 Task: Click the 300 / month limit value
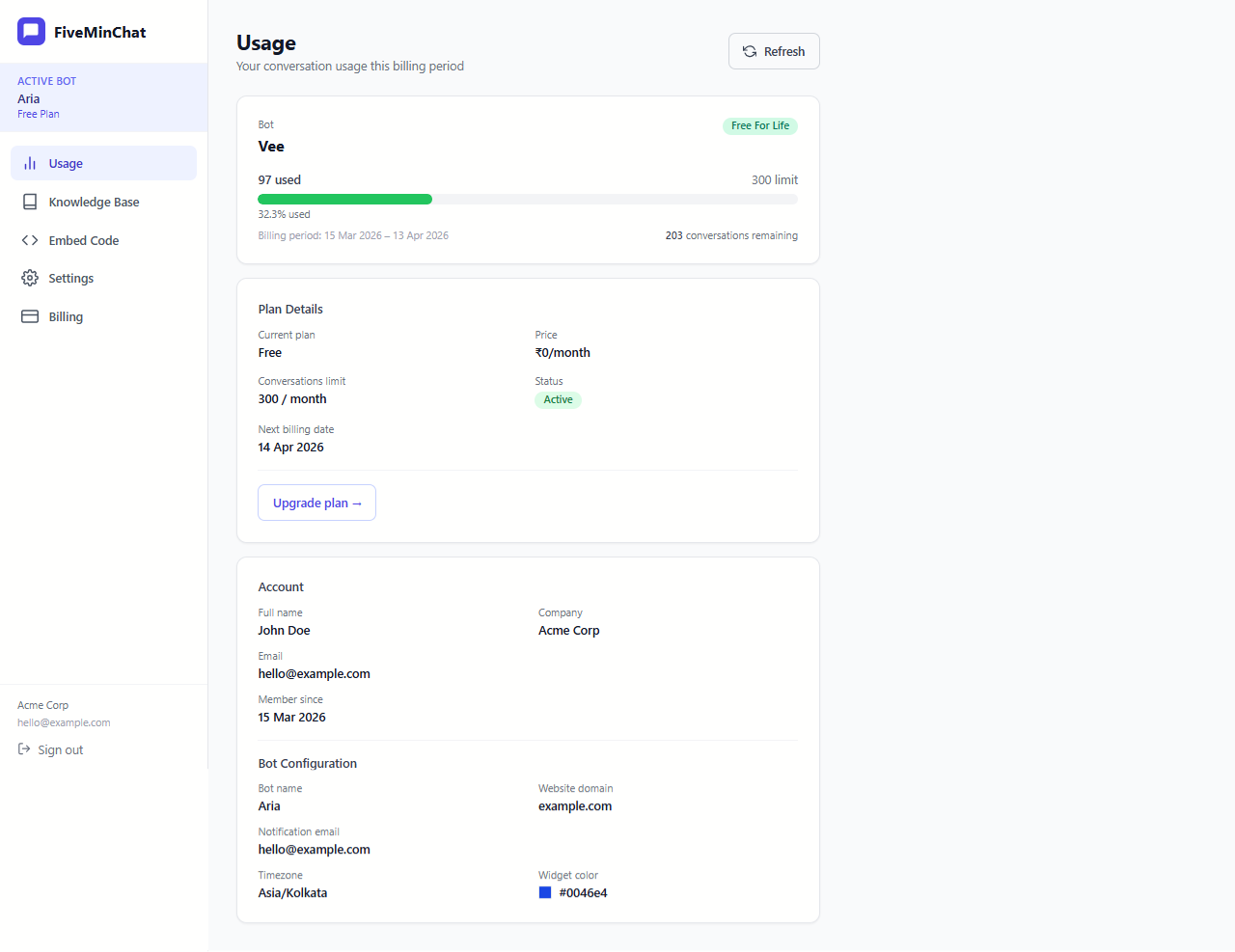click(x=292, y=398)
